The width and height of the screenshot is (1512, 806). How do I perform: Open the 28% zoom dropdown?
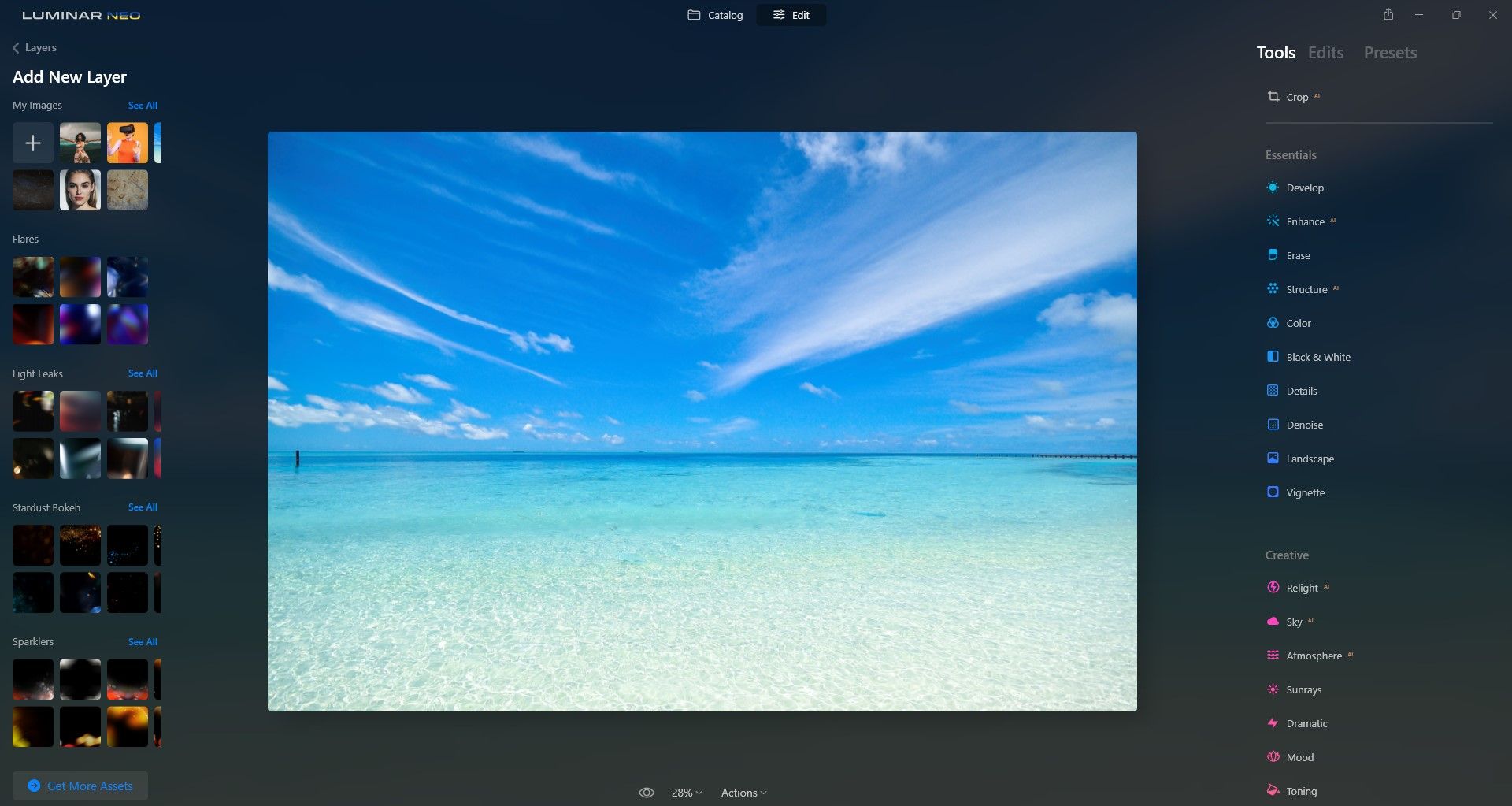pos(687,793)
